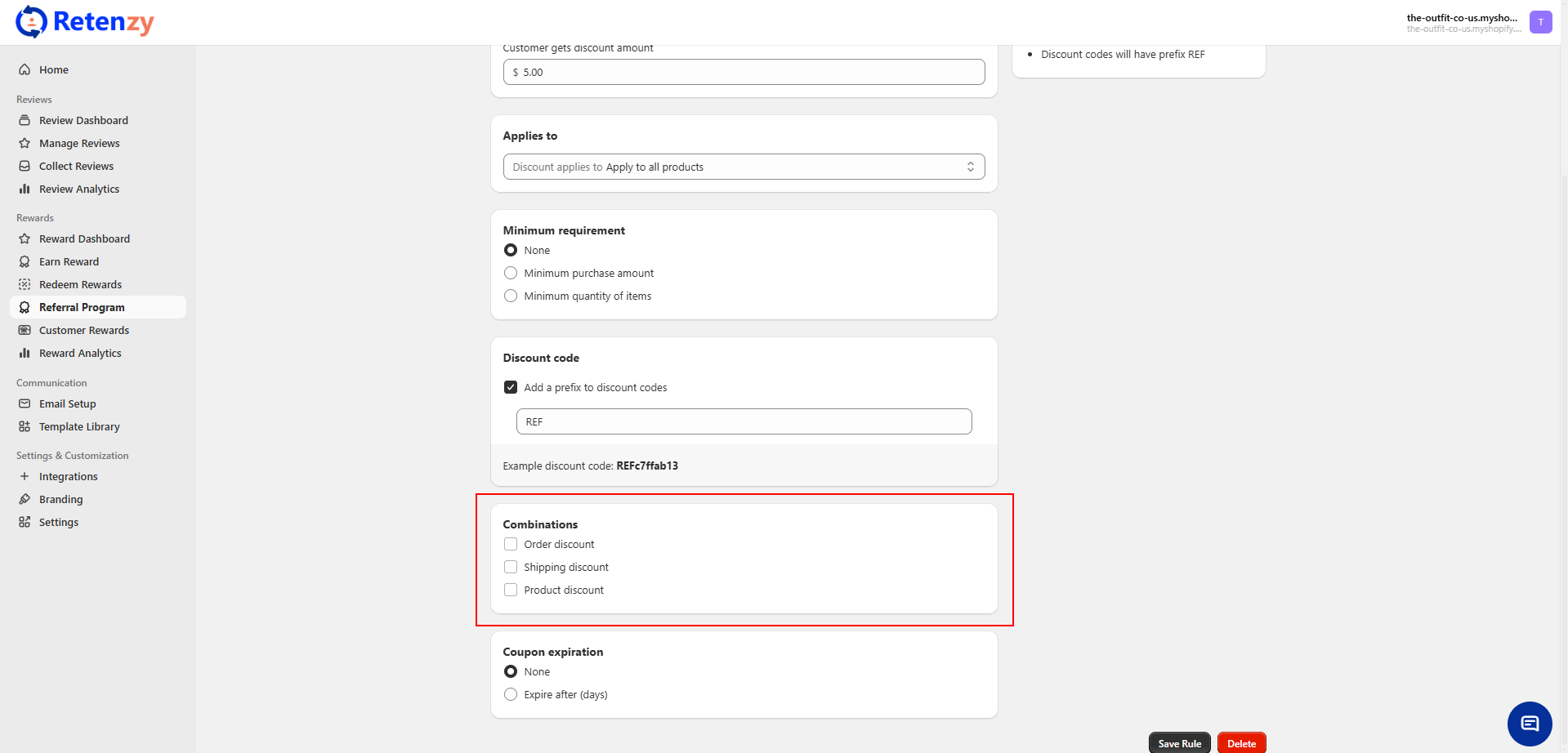Go to Redeem Rewards page
Viewport: 1568px width, 753px height.
(80, 285)
